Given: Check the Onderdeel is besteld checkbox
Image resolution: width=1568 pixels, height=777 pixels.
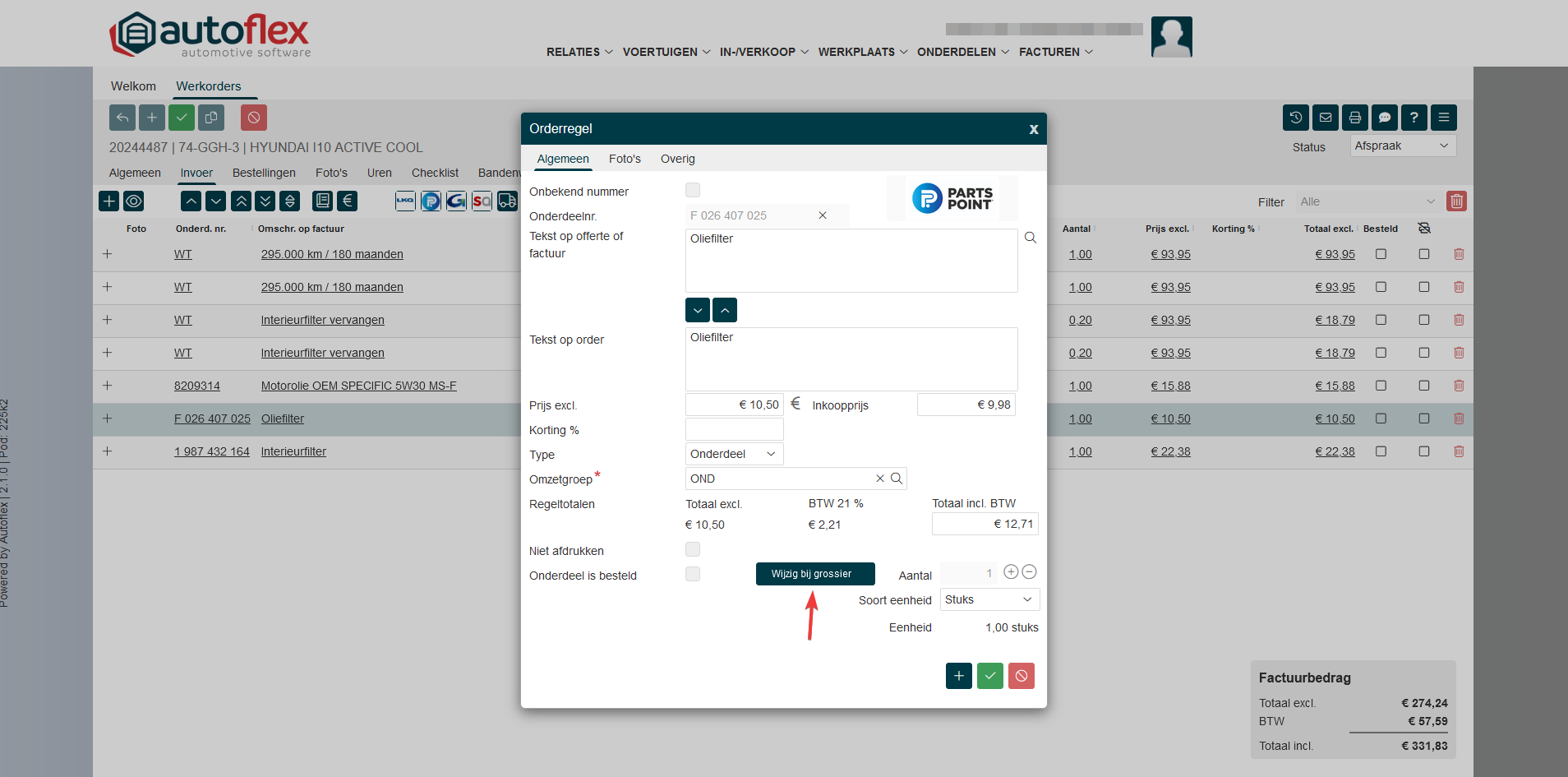Looking at the screenshot, I should pyautogui.click(x=693, y=574).
